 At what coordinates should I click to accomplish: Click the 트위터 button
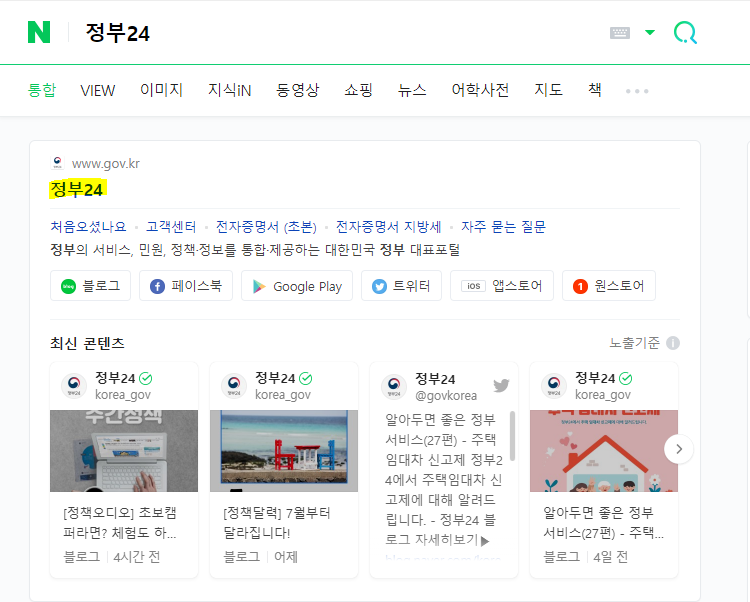pos(401,286)
